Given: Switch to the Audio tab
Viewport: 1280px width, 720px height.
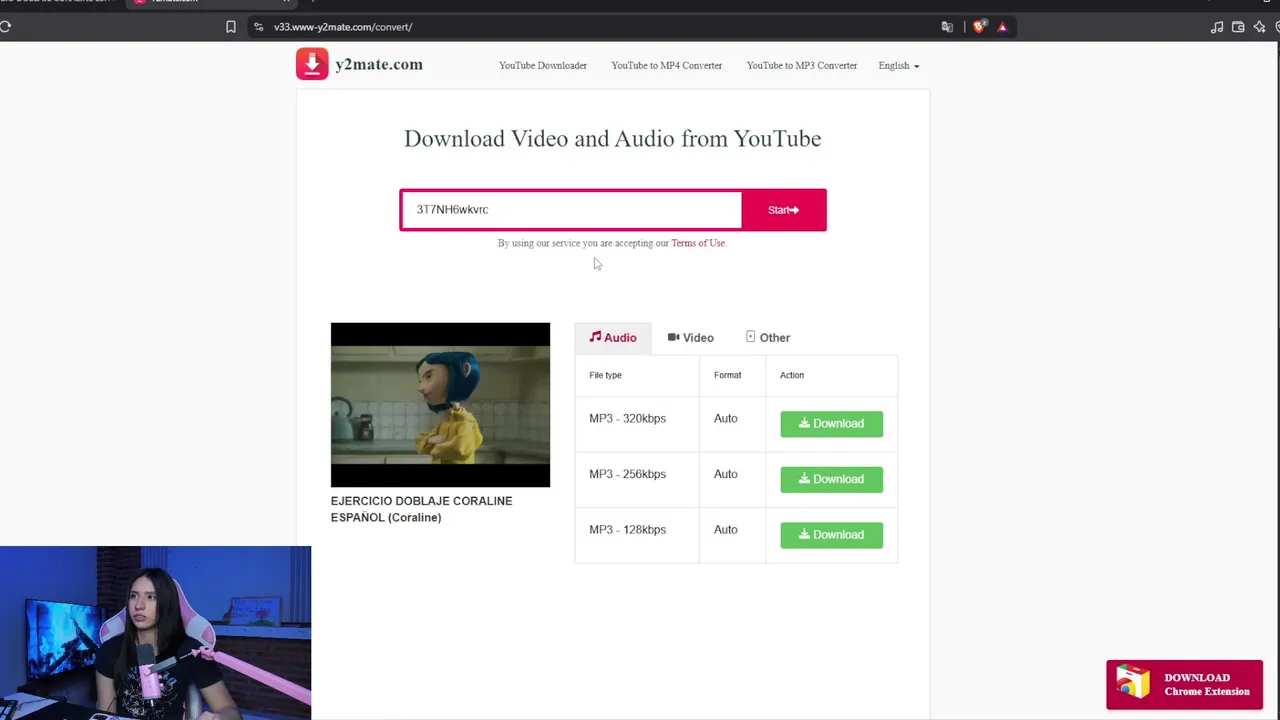Looking at the screenshot, I should tap(613, 338).
